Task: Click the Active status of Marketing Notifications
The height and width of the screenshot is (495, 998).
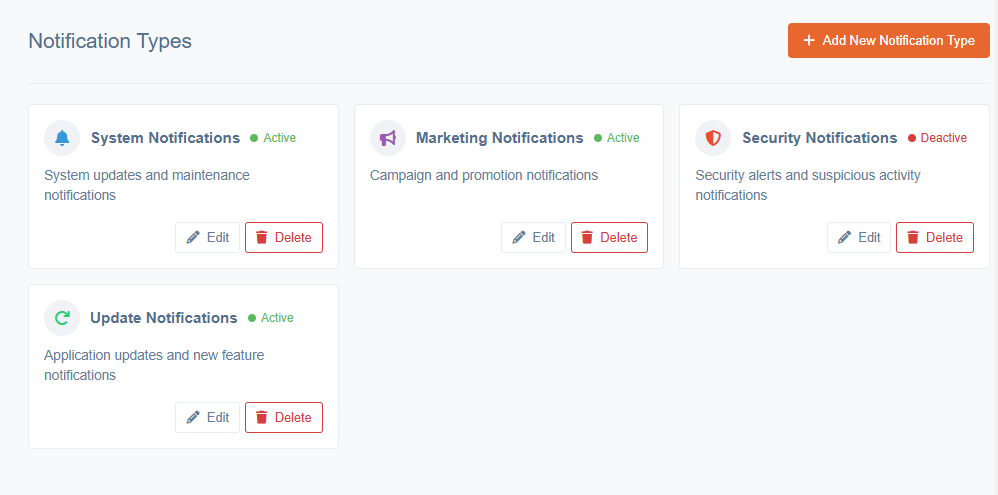Action: point(617,138)
